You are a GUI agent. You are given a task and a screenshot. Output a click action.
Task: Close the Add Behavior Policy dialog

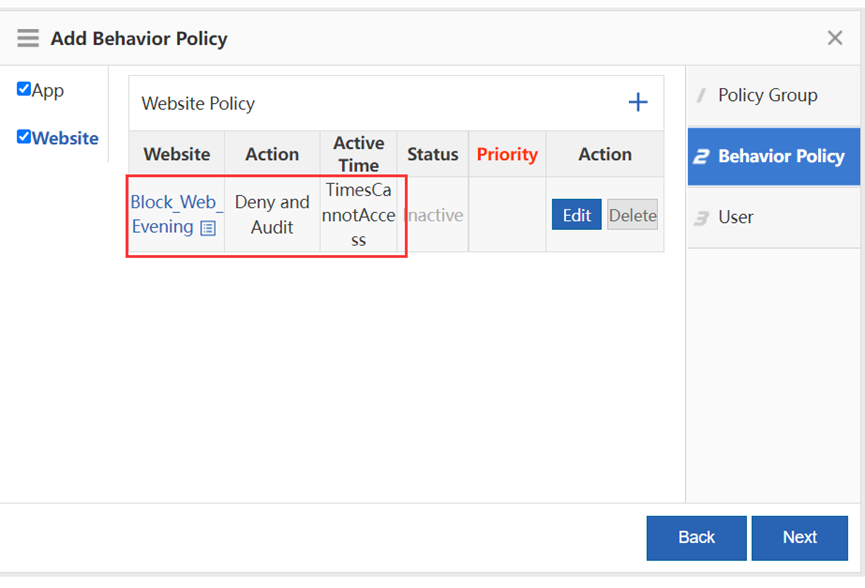coord(835,38)
